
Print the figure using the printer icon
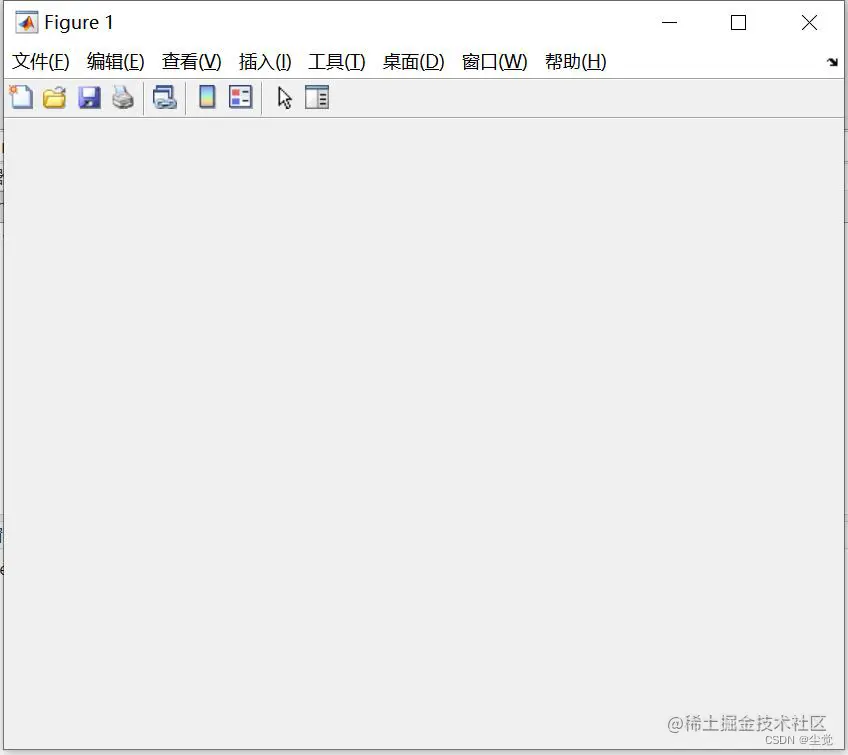tap(123, 97)
